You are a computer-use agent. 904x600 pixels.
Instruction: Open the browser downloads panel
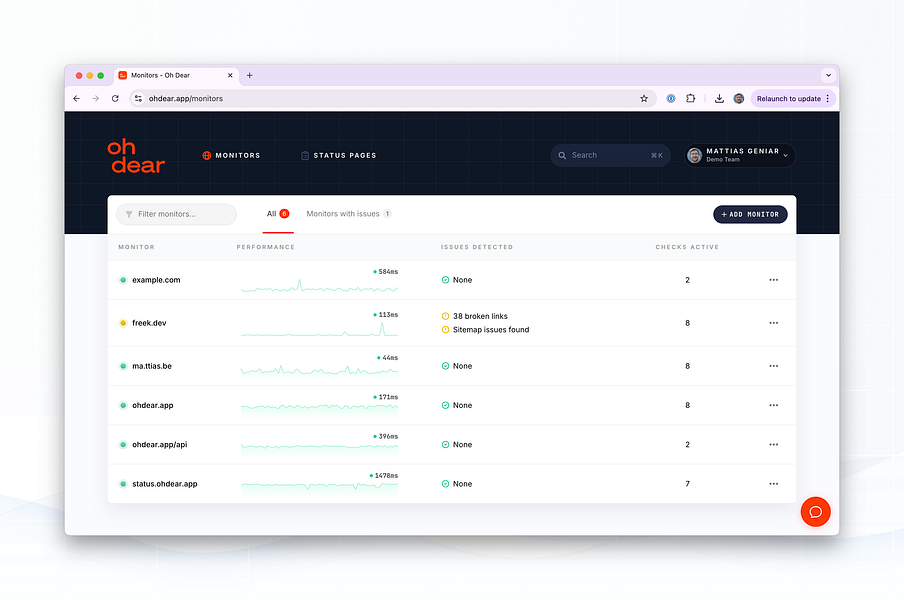point(719,99)
